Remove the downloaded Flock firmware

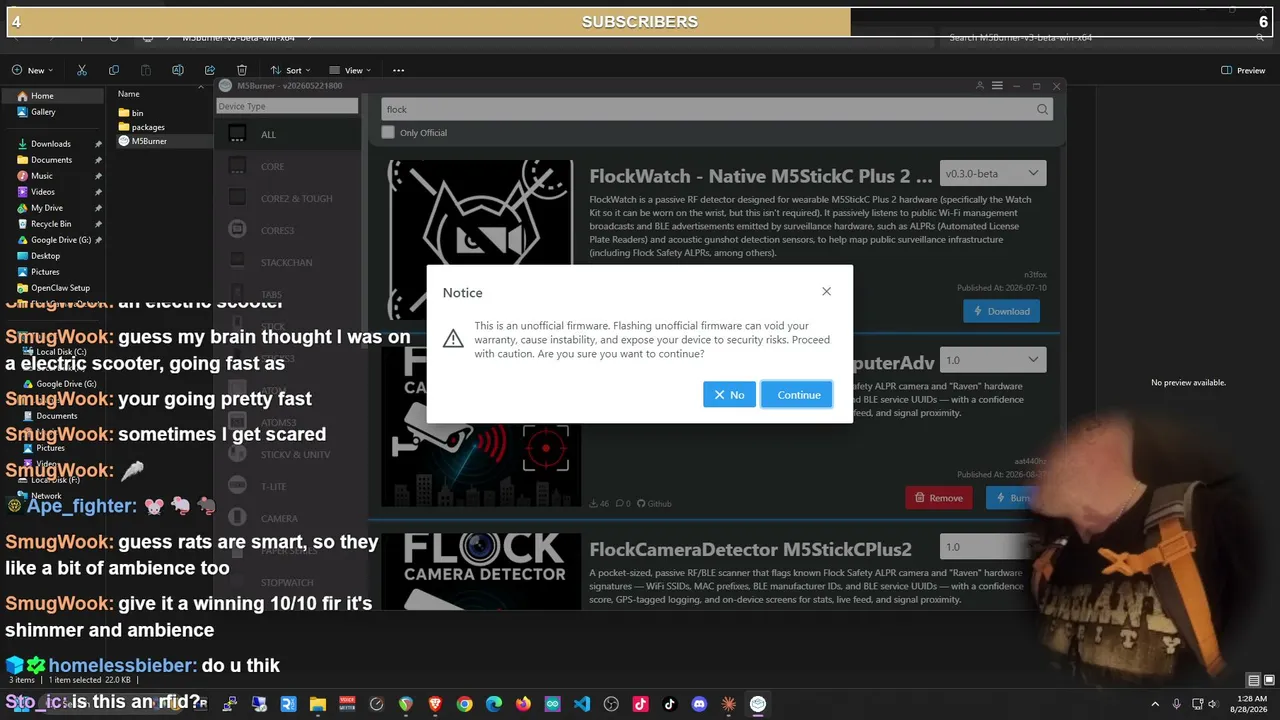click(x=939, y=497)
